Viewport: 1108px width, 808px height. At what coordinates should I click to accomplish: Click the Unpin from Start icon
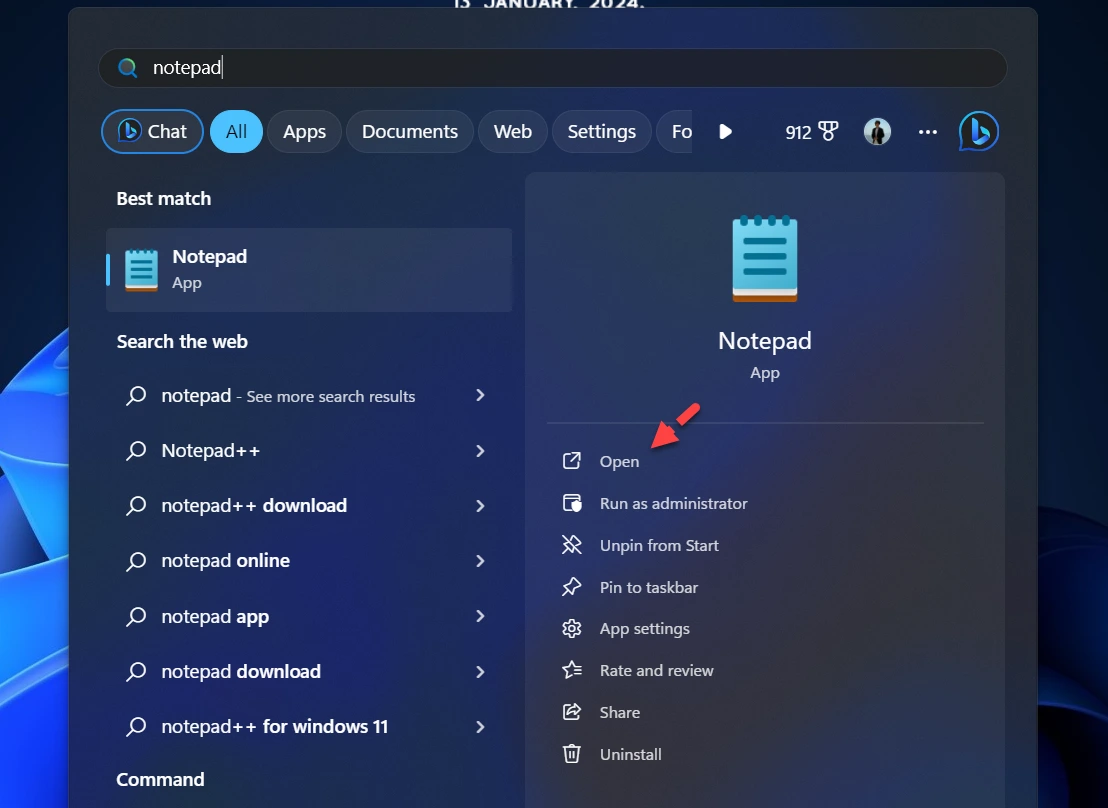pos(572,545)
